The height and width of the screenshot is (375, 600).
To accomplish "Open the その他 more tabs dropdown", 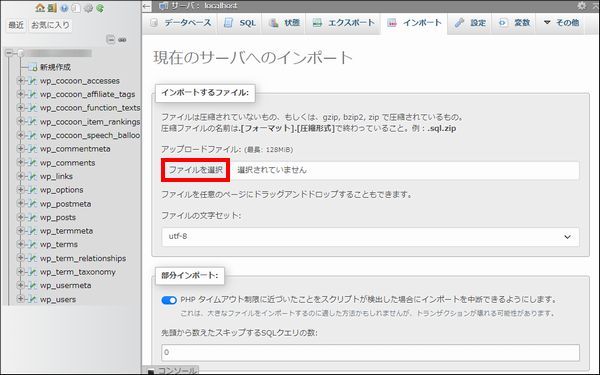I will [x=561, y=23].
